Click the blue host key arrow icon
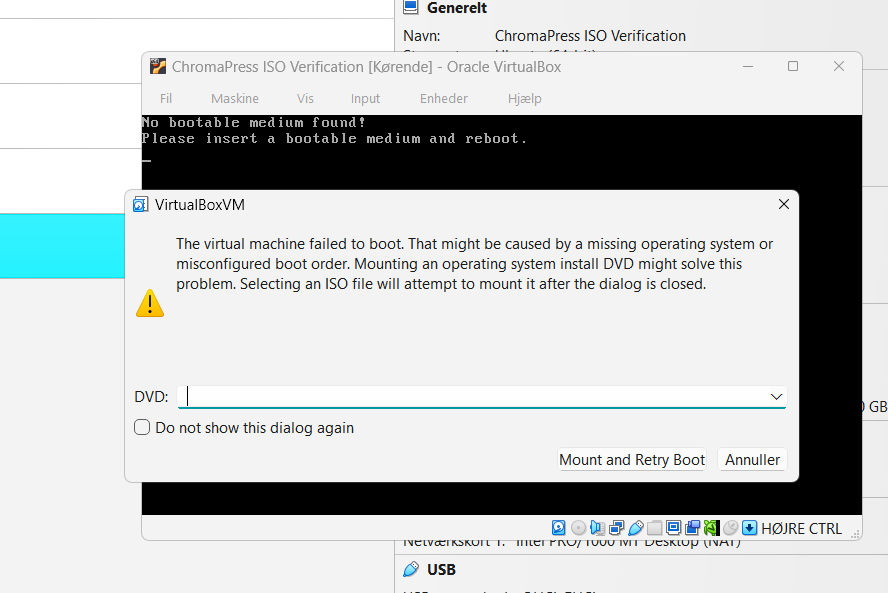Viewport: 888px width, 593px height. [749, 528]
